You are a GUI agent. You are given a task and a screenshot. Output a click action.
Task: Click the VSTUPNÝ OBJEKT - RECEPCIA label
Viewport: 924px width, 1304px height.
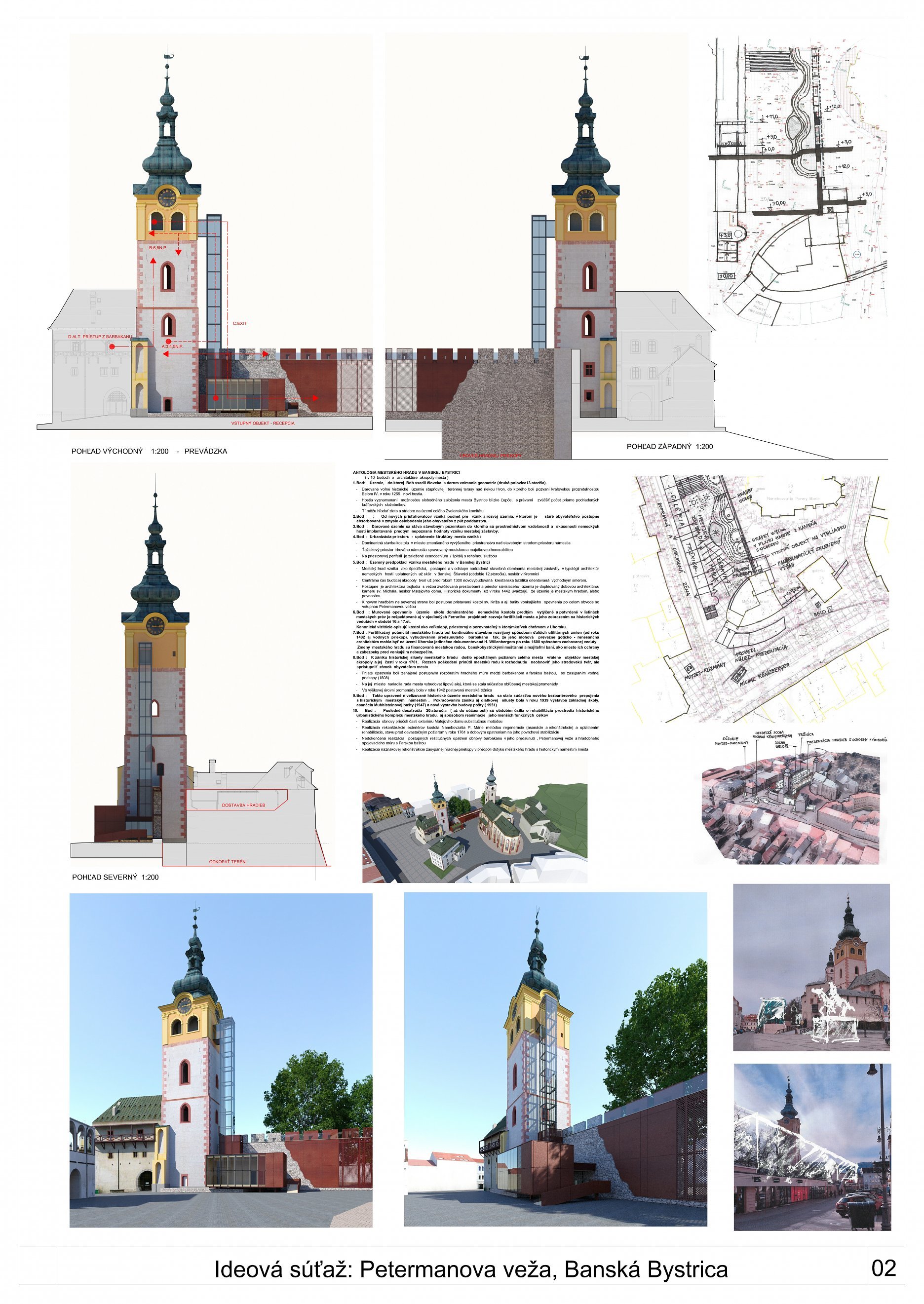tap(262, 423)
